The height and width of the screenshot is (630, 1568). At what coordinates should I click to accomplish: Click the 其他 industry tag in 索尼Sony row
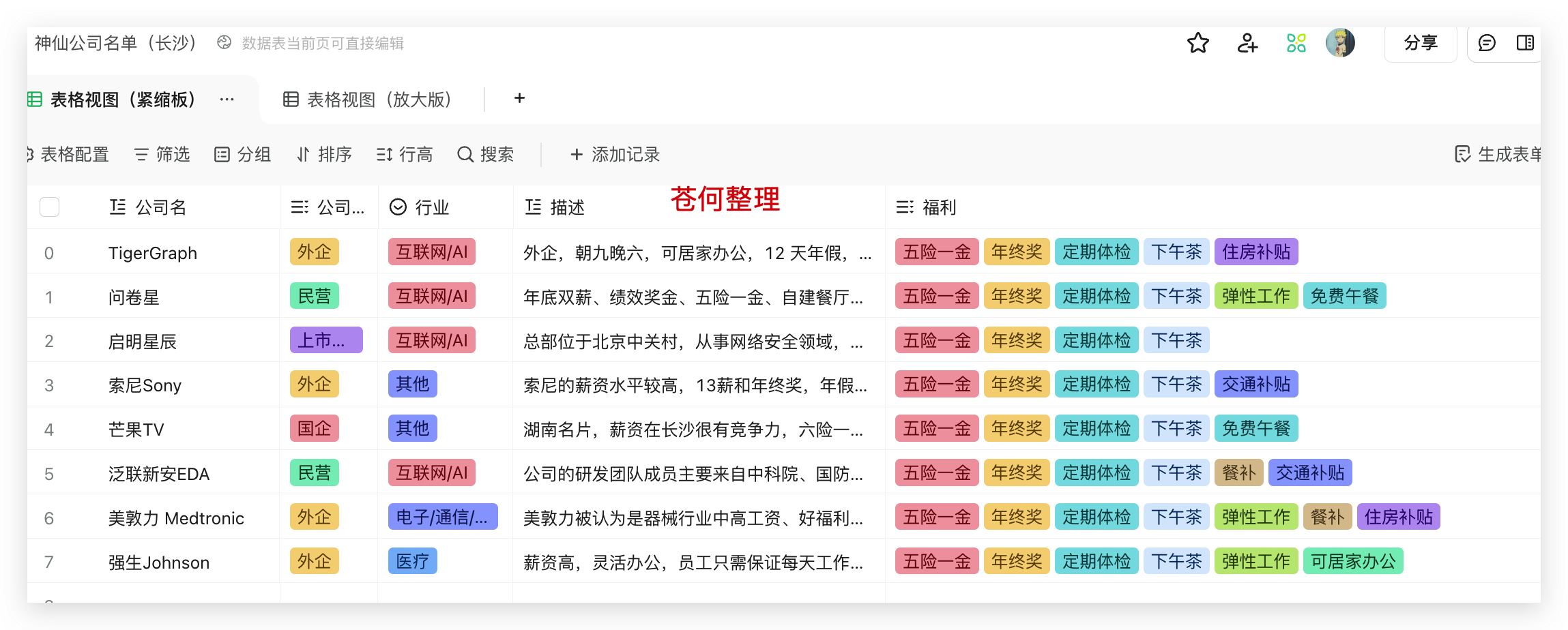[x=413, y=384]
